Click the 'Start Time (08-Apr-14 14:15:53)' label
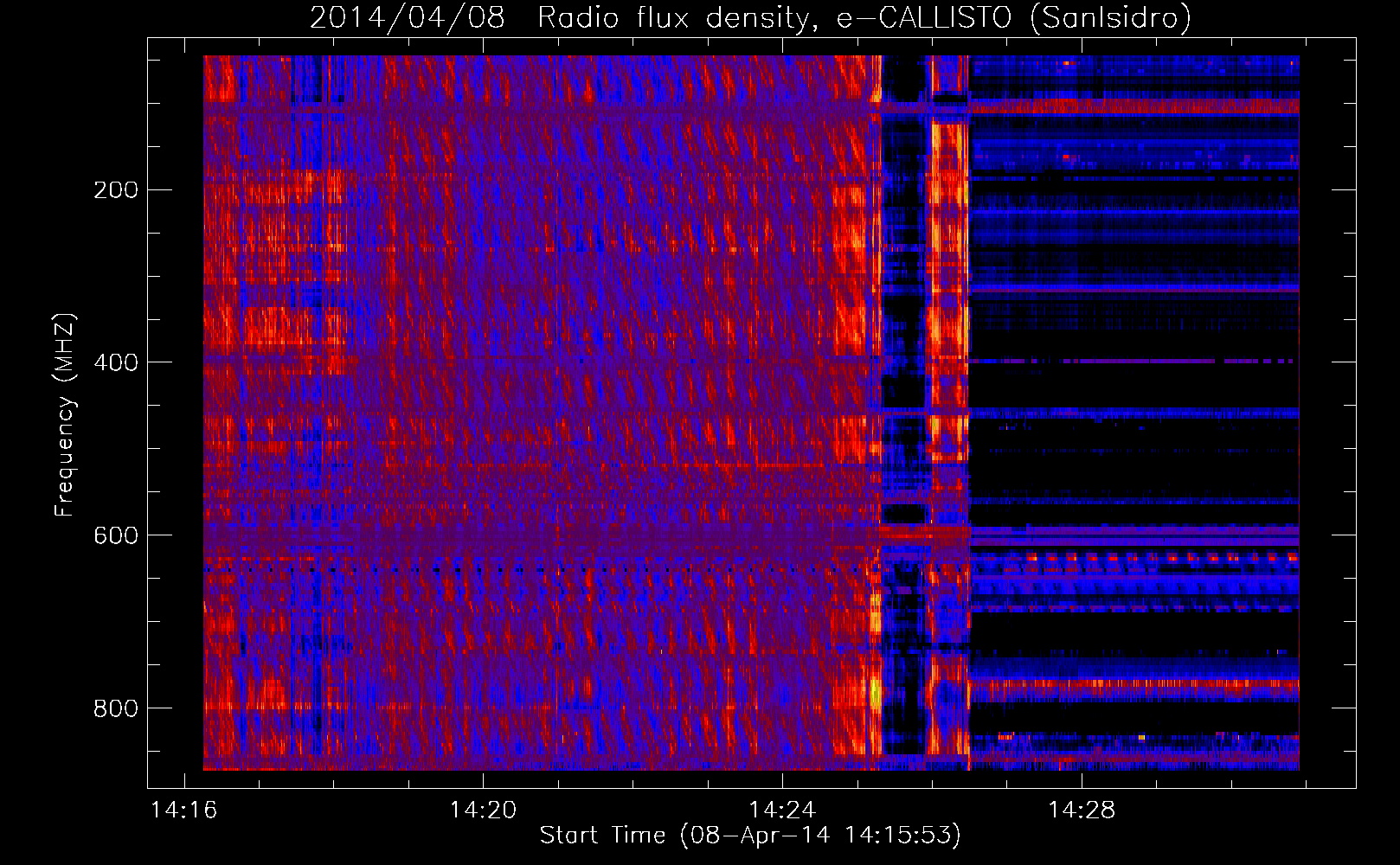 point(750,836)
